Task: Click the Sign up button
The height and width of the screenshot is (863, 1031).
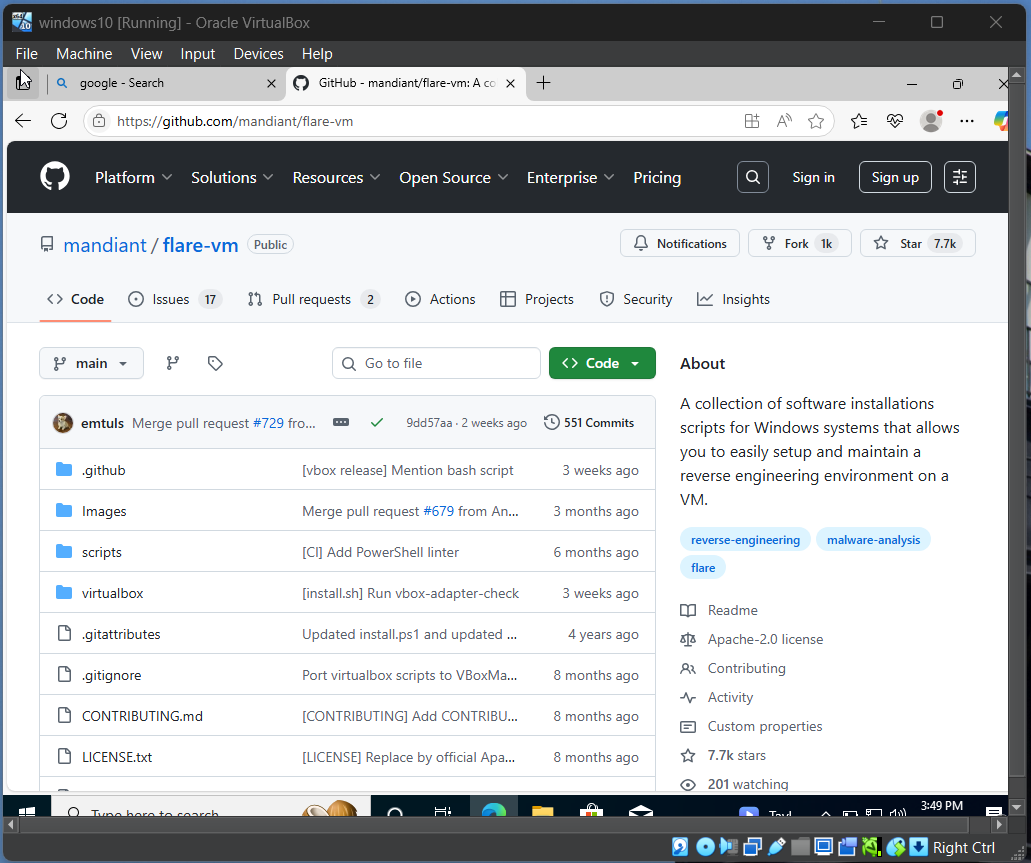Action: [895, 177]
